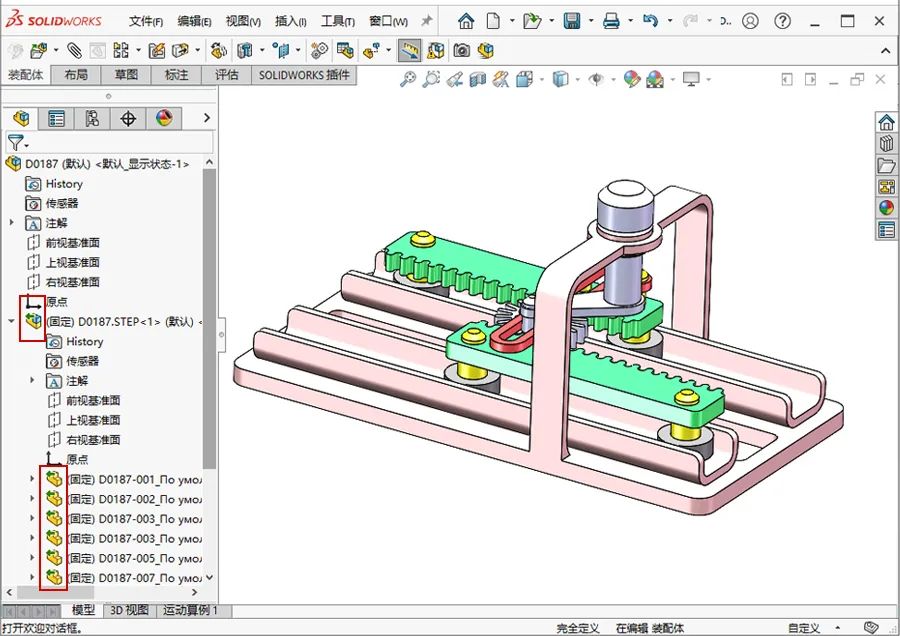Pin the menu bar with pushpin
The width and height of the screenshot is (900, 636).
tap(426, 21)
